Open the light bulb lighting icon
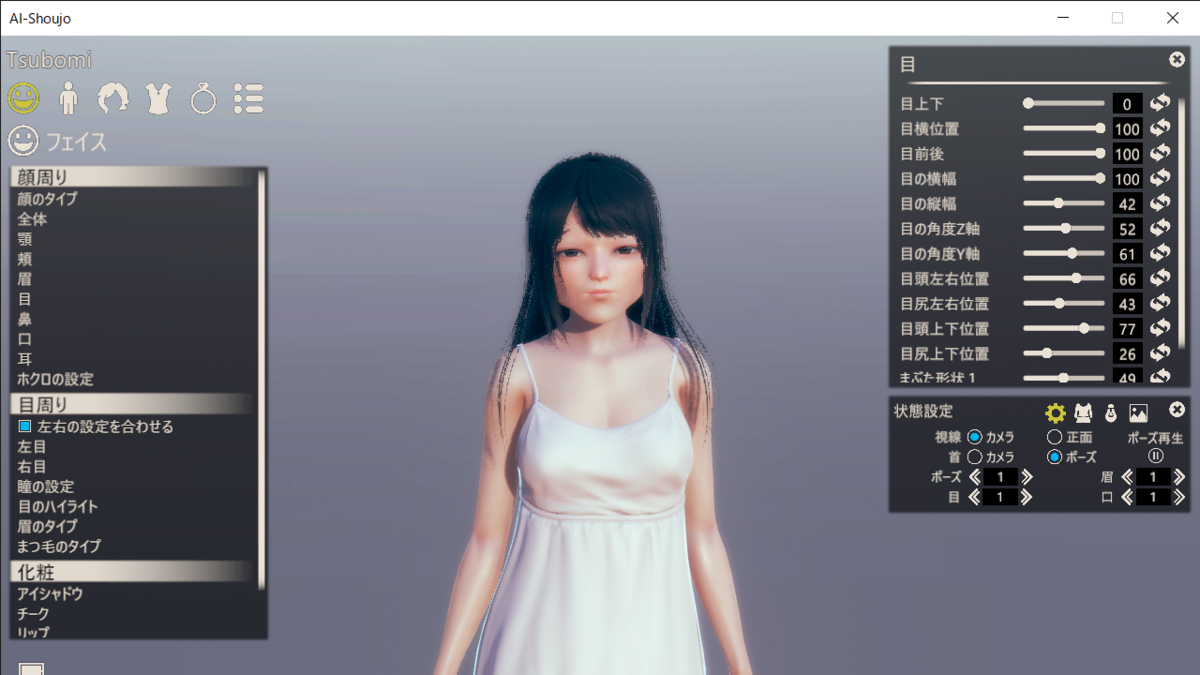The height and width of the screenshot is (675, 1200). [x=1110, y=412]
